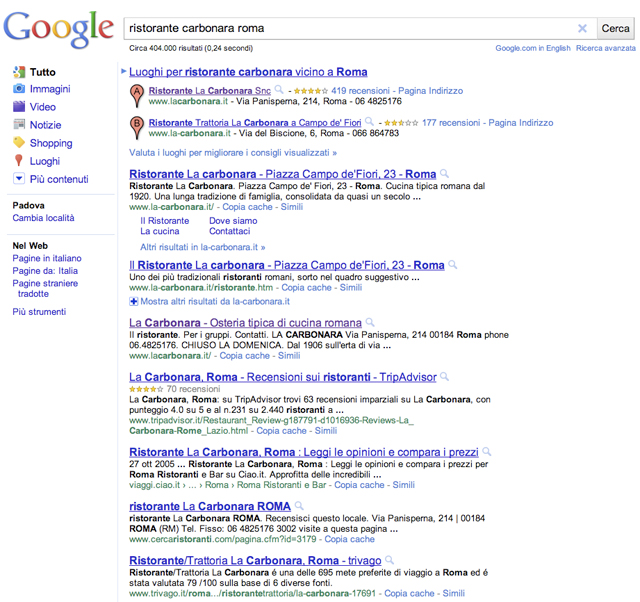This screenshot has width=640, height=602.
Task: Expand Più strumenti options
Action: [39, 312]
